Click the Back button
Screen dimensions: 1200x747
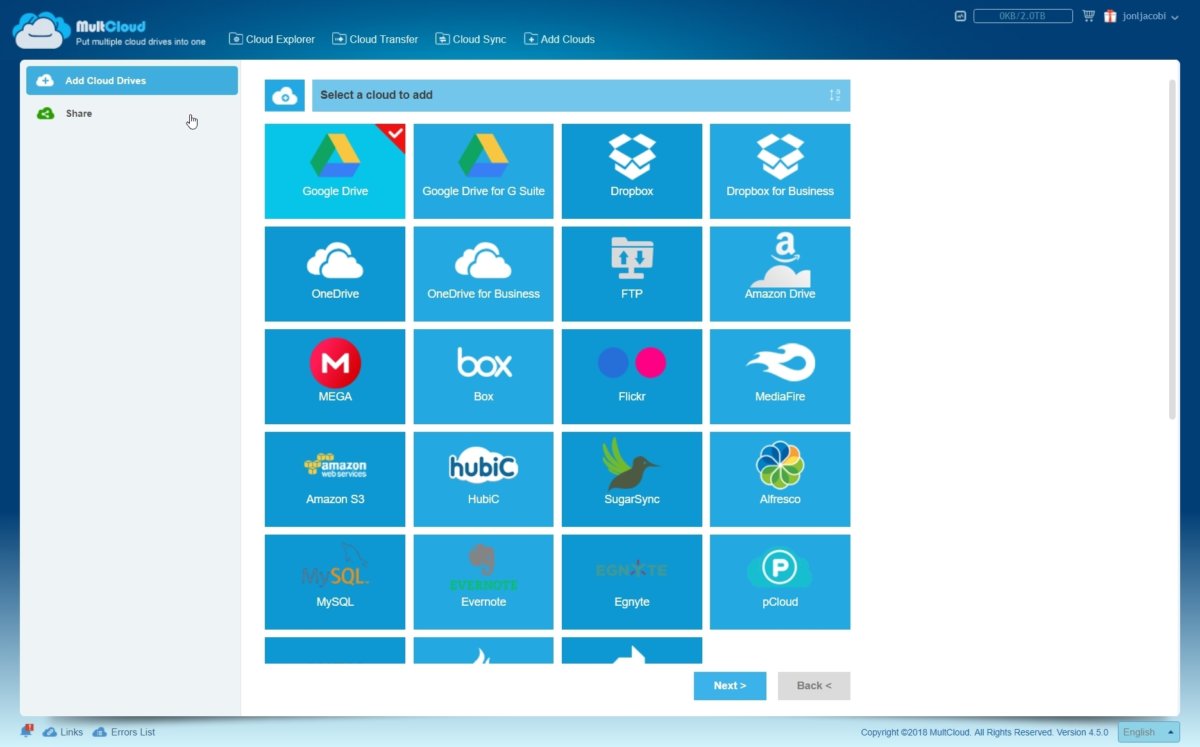[x=814, y=686]
